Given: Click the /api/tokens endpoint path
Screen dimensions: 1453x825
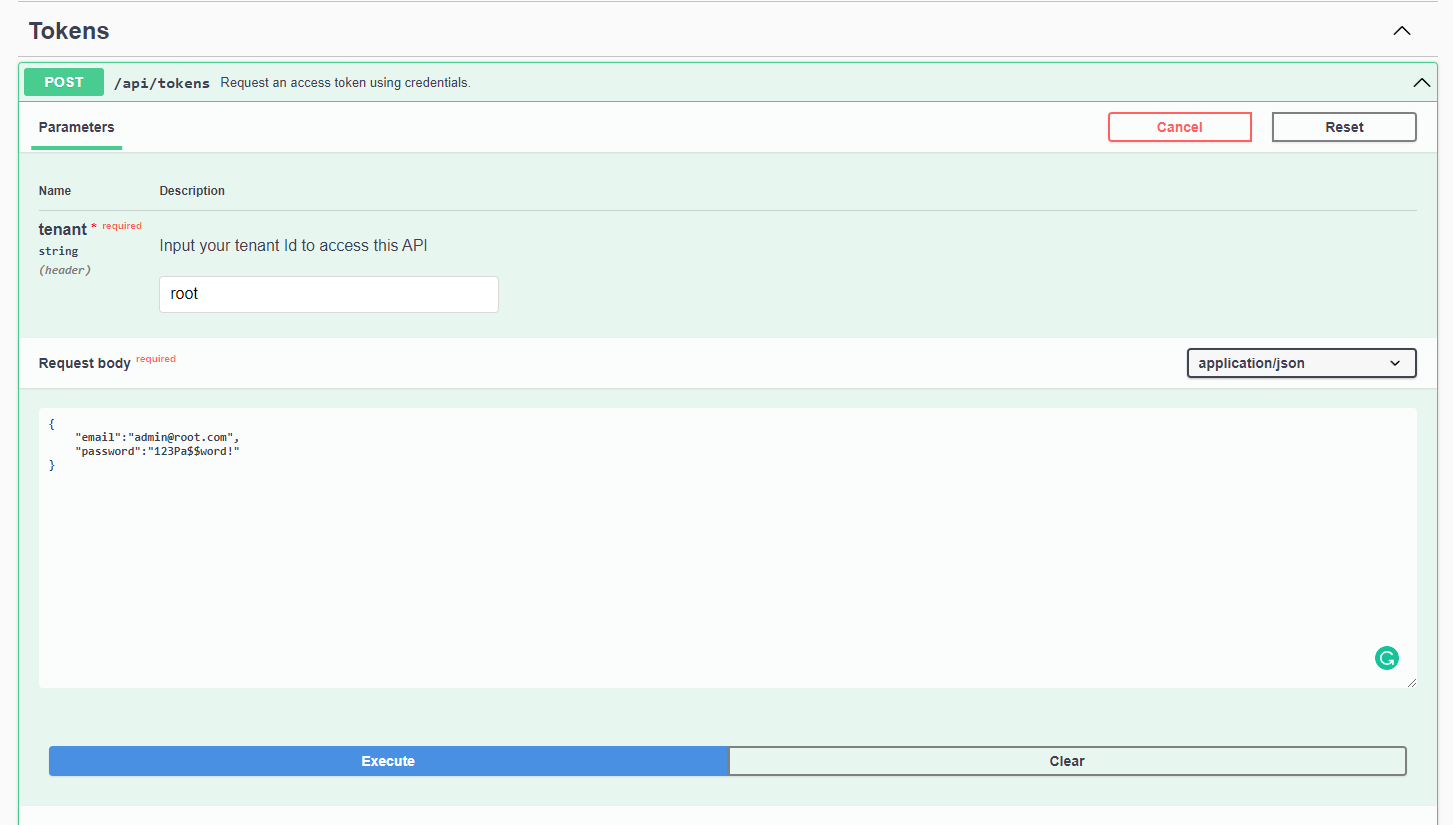Looking at the screenshot, I should click(161, 83).
